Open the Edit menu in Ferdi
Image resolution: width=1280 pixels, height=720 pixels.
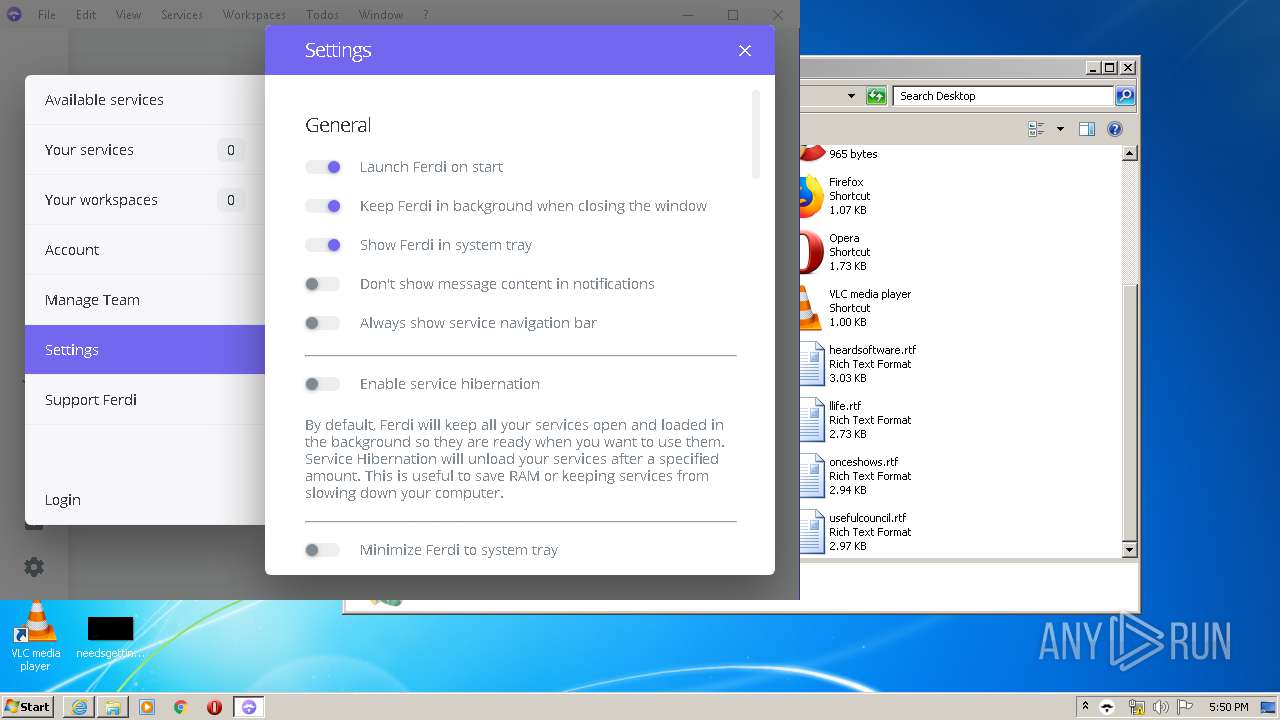click(x=86, y=15)
